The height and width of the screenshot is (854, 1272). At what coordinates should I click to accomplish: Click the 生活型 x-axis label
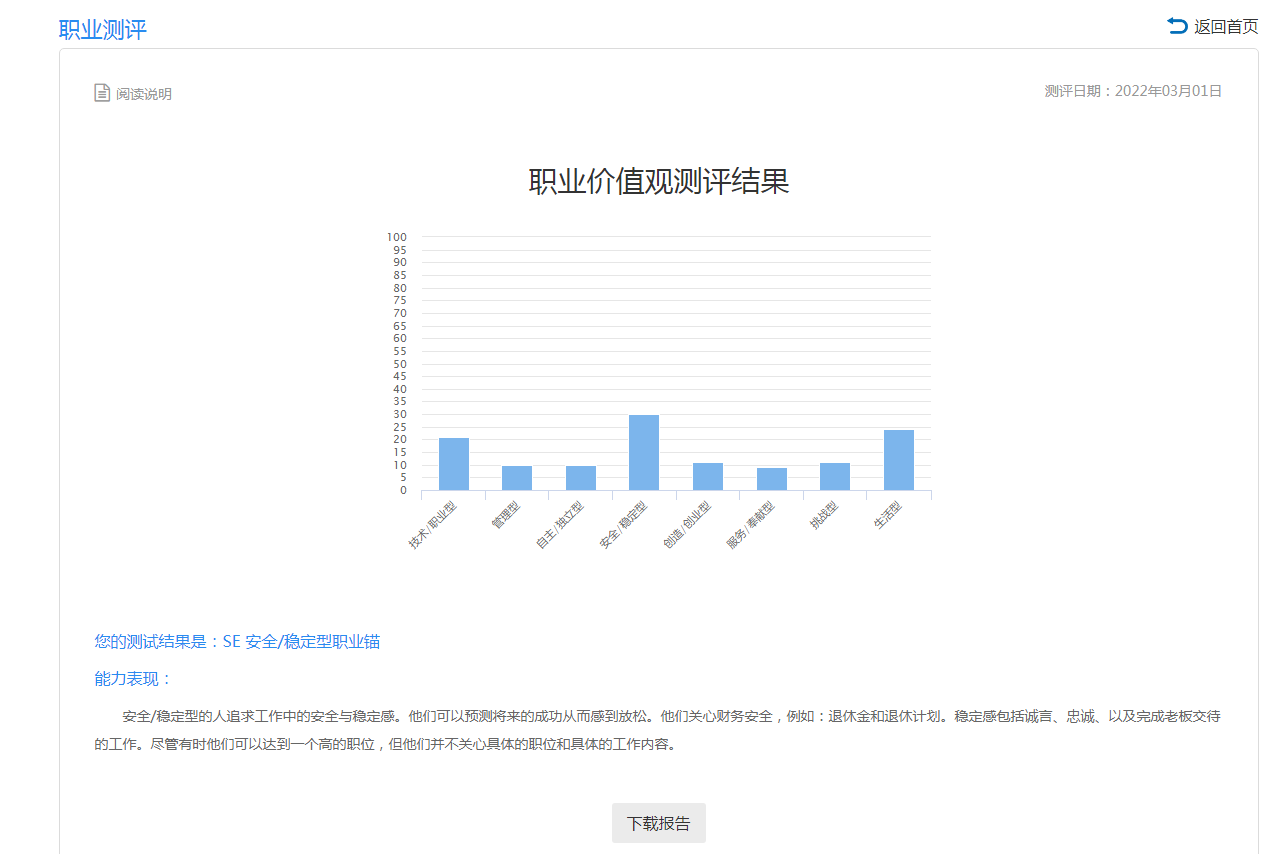[x=888, y=514]
